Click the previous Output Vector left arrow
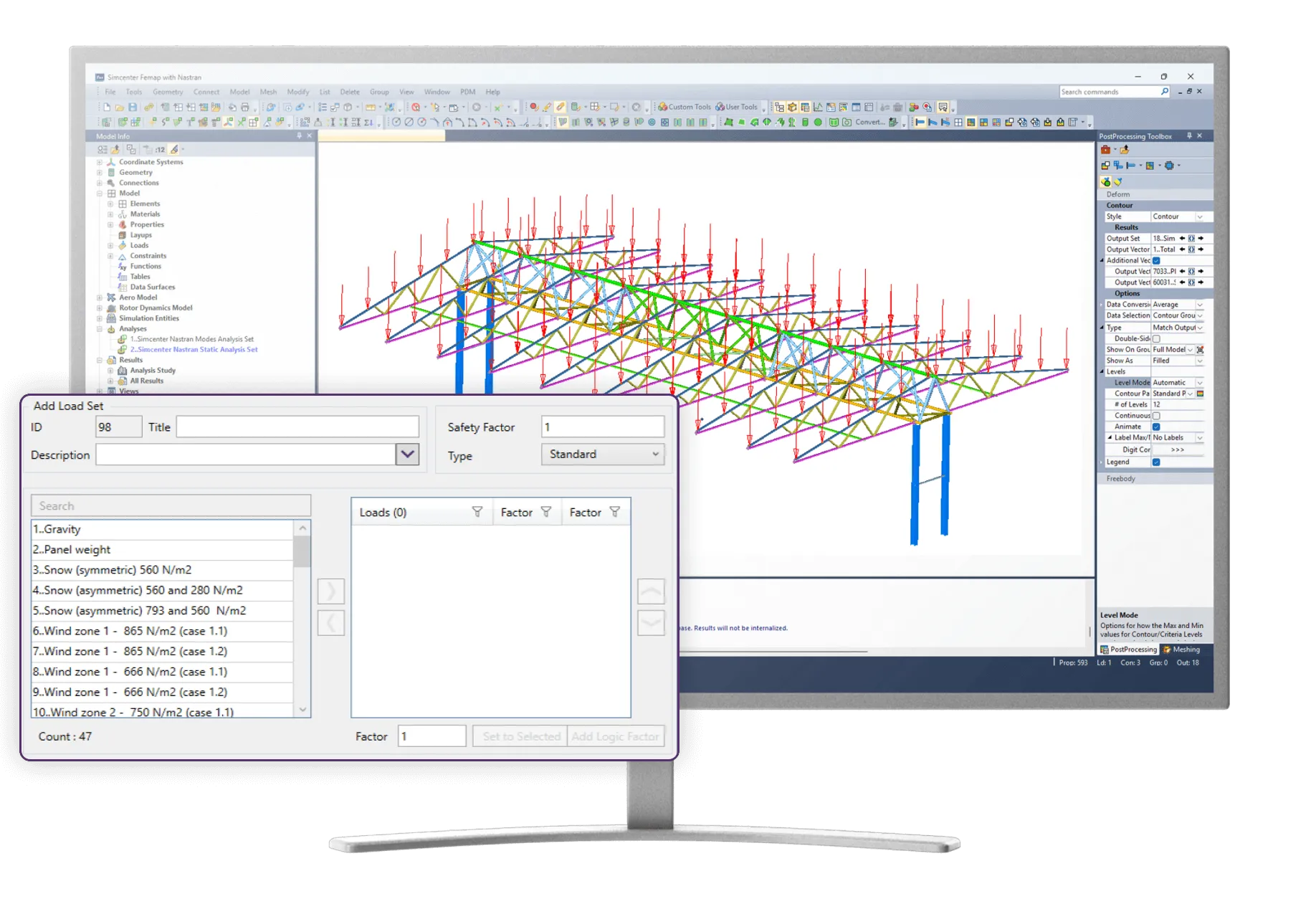 point(1183,249)
